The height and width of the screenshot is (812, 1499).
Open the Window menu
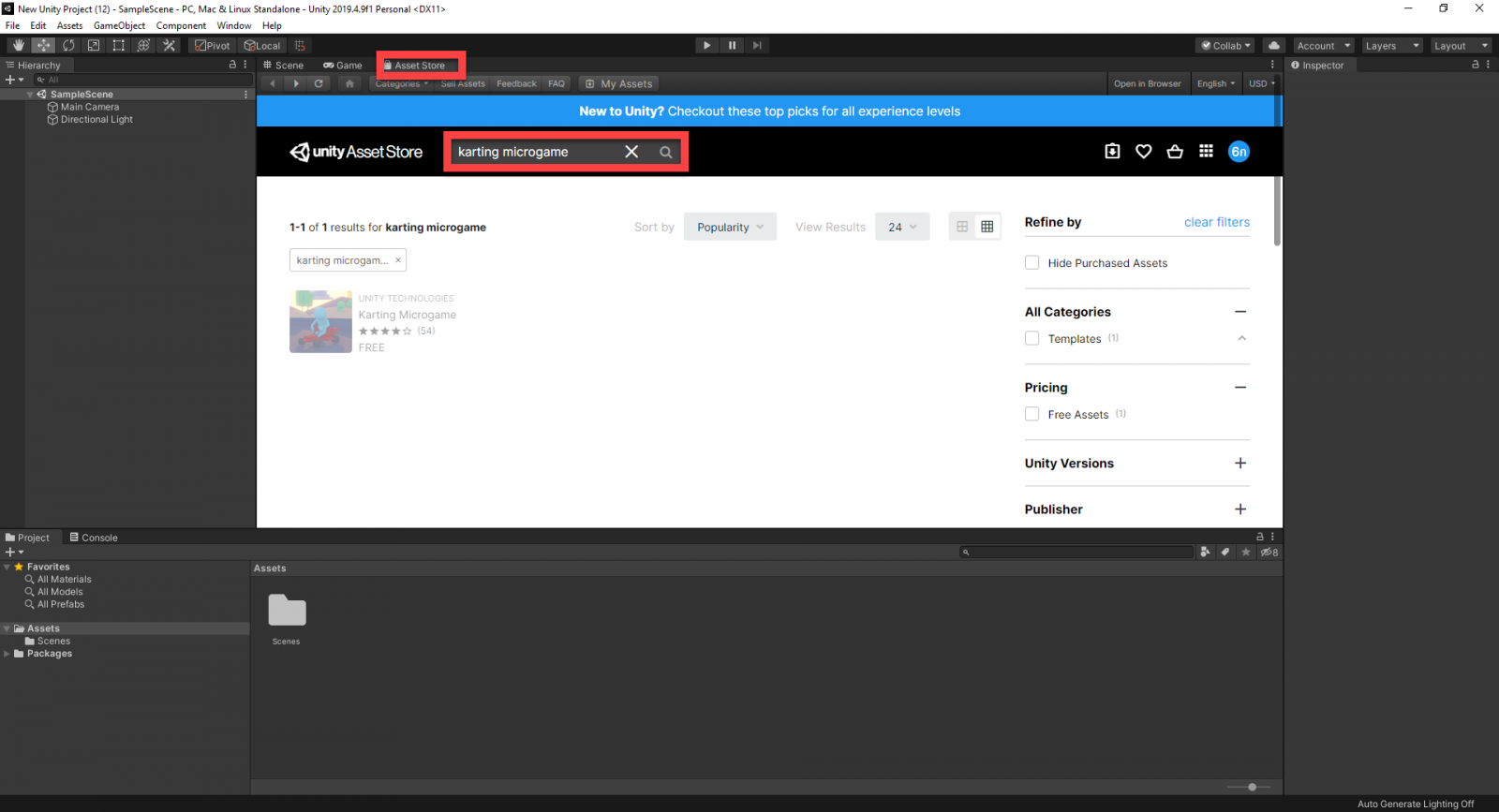(x=234, y=25)
